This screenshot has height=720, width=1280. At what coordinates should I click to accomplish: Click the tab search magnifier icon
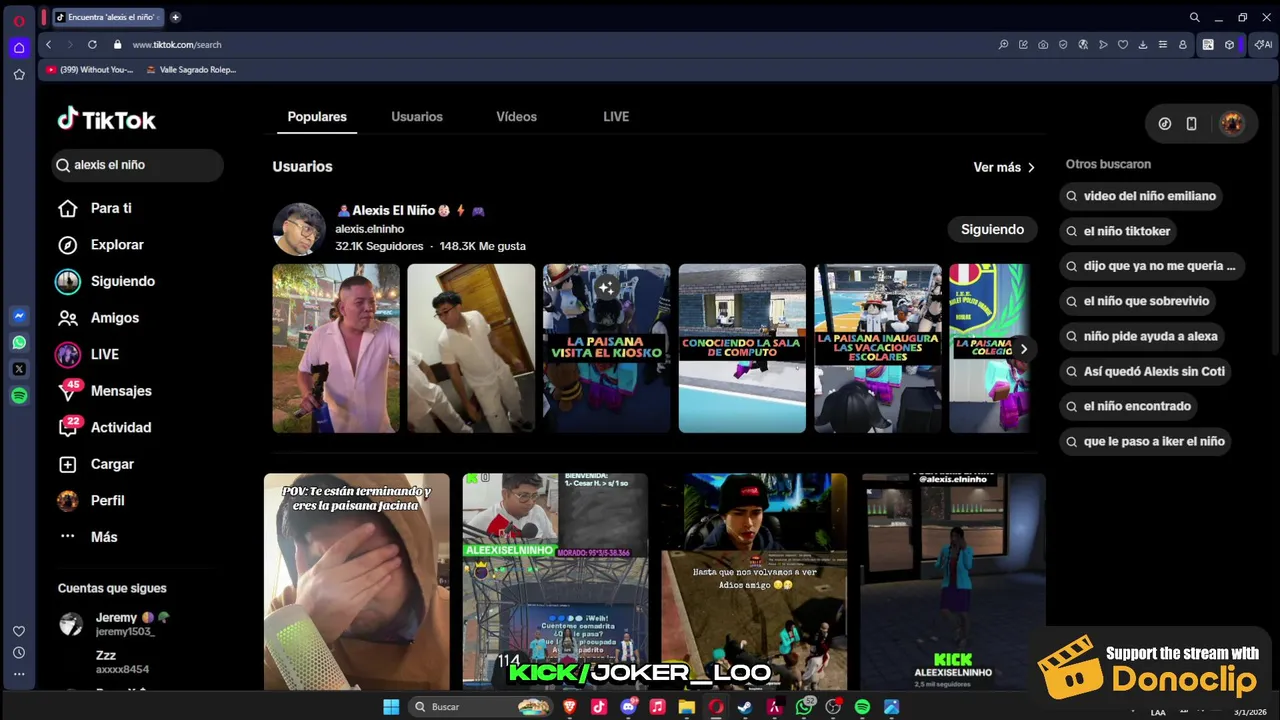click(1194, 17)
